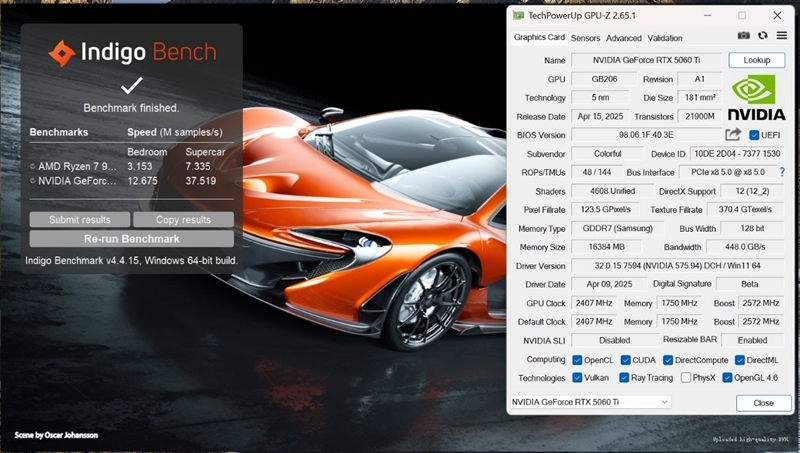Click the BIOS Version field
The width and height of the screenshot is (800, 453).
point(646,135)
